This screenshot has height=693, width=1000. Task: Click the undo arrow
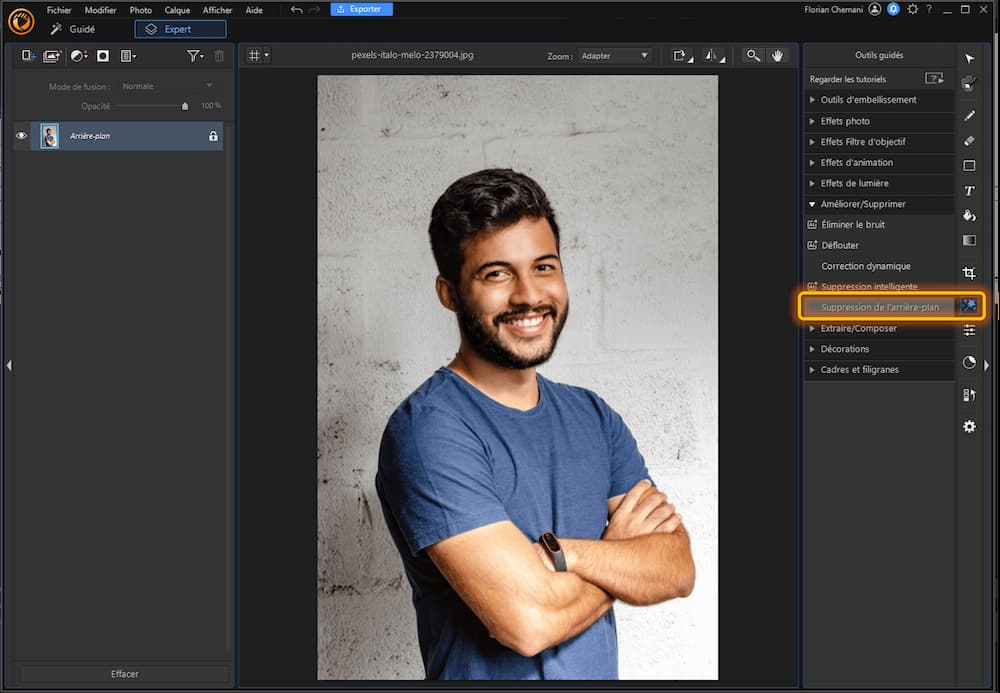point(297,10)
